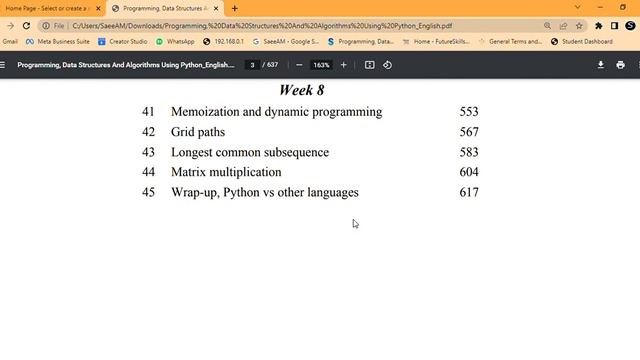Screen dimensions: 640x360
Task: Open the SaeeAM - Google S... bookmark
Action: click(286, 41)
